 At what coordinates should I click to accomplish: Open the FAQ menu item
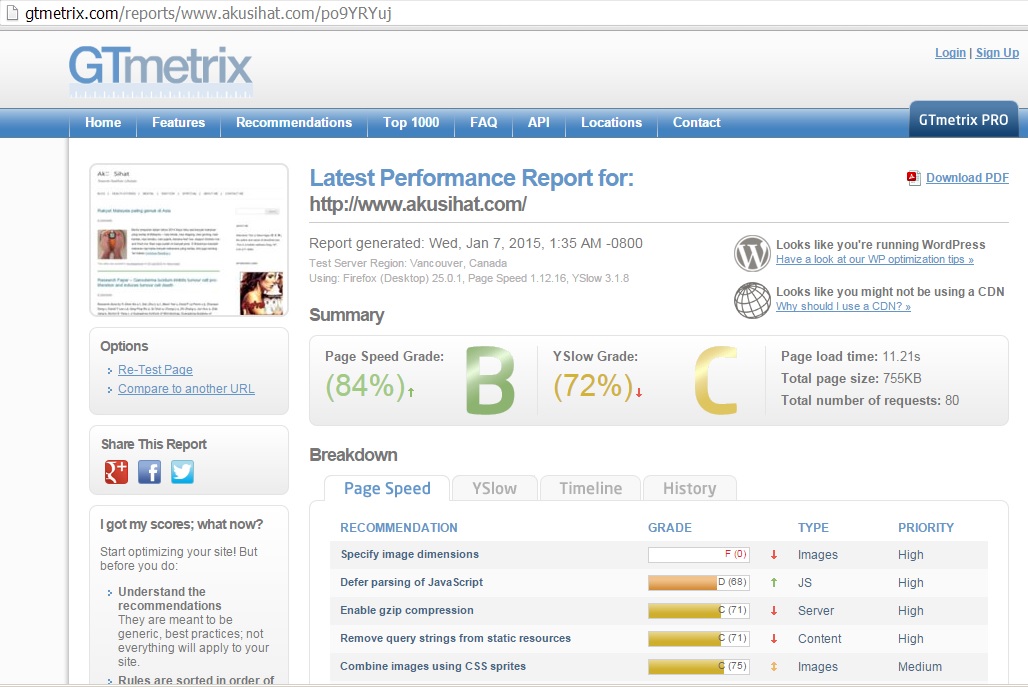483,123
